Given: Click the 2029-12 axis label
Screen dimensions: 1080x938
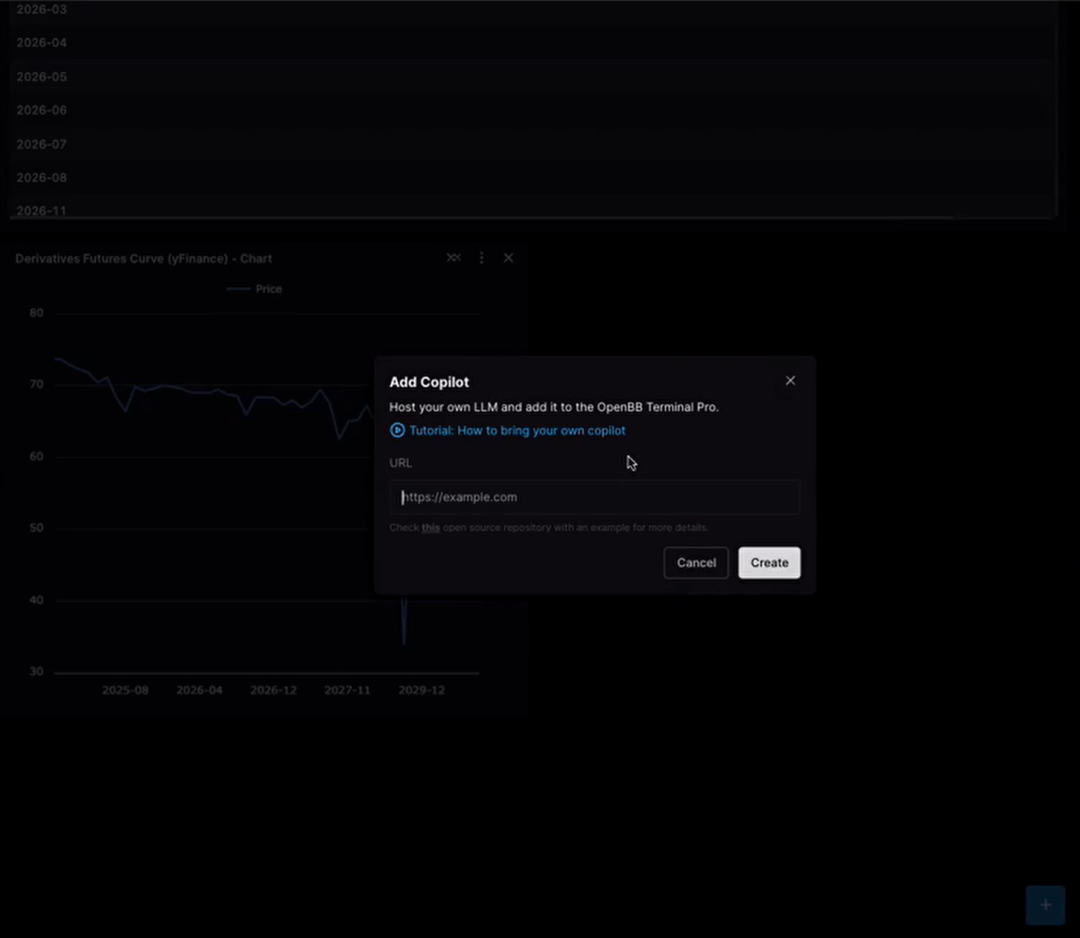Looking at the screenshot, I should [x=422, y=690].
